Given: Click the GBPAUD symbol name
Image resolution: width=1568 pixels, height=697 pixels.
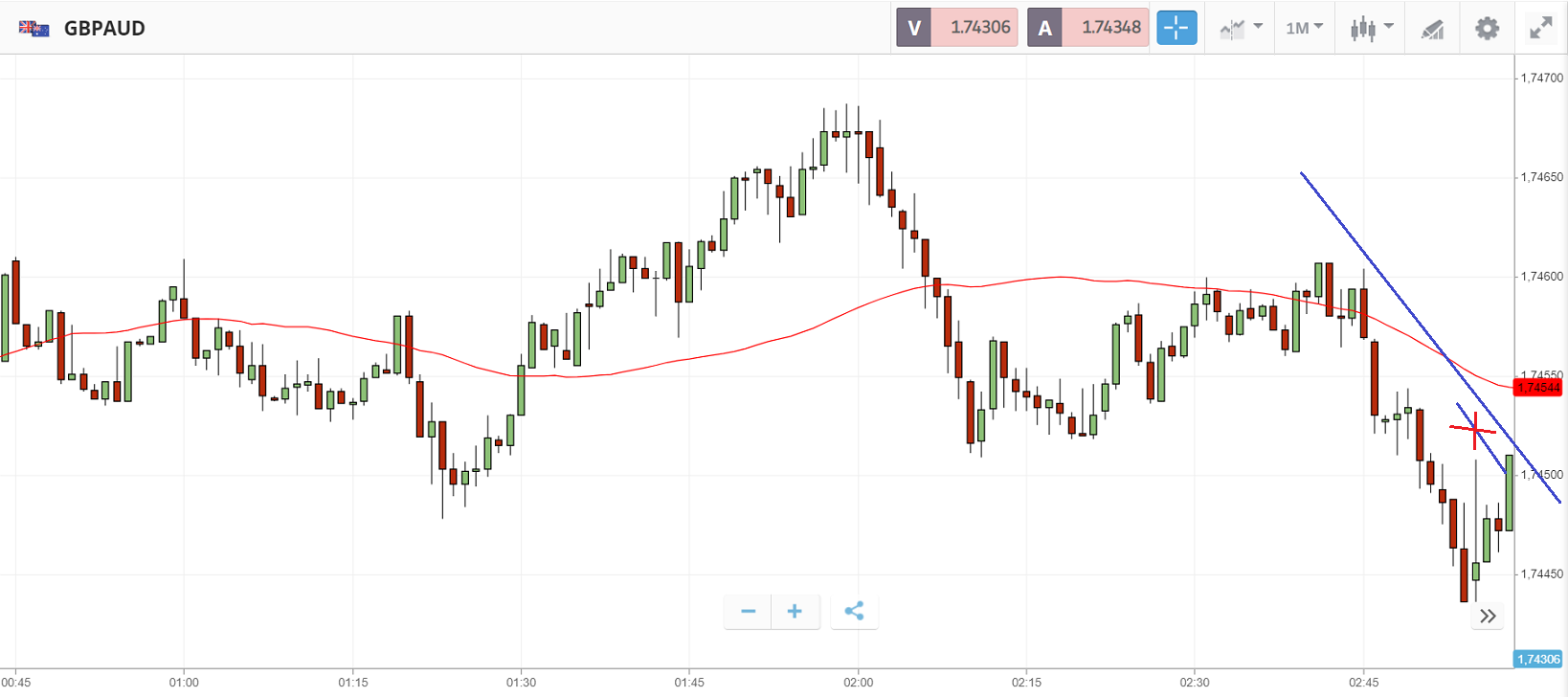Looking at the screenshot, I should click(104, 29).
